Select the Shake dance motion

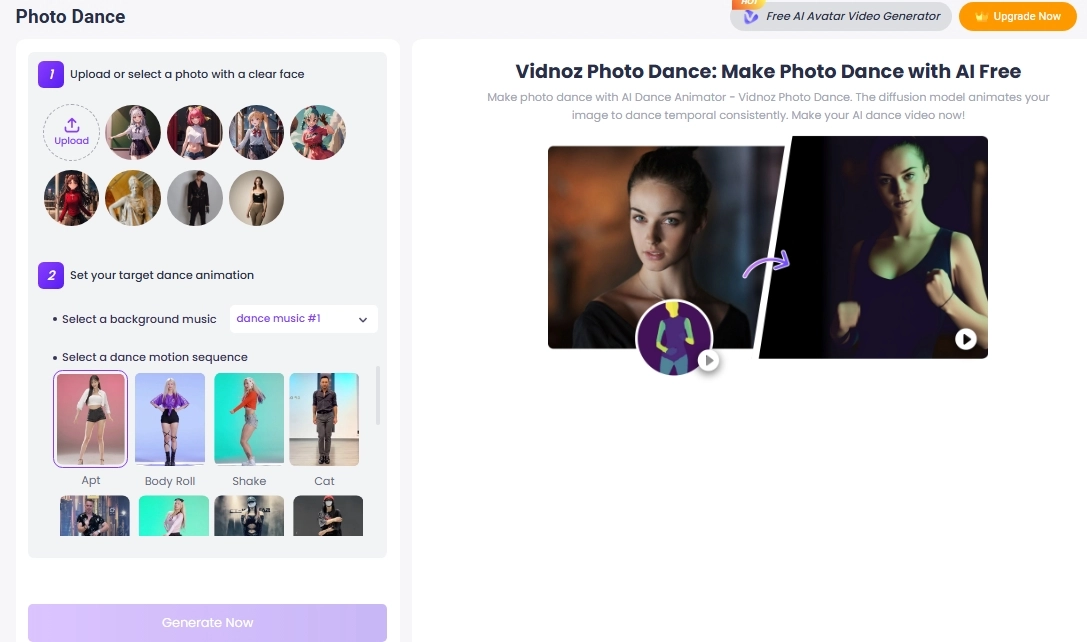(249, 418)
